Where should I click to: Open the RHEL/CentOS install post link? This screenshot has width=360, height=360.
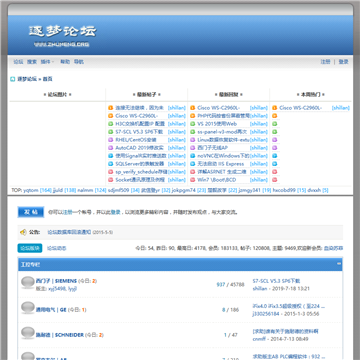point(136,140)
